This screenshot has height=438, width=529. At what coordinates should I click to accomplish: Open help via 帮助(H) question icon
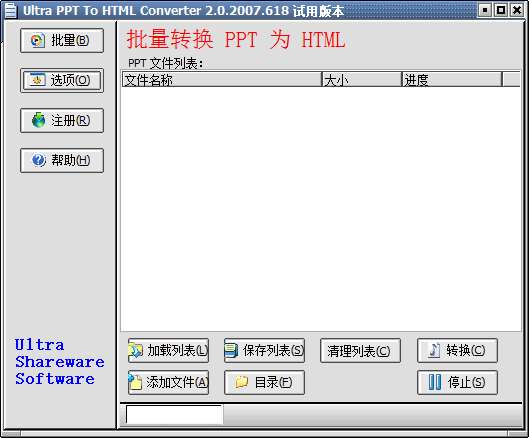[38, 160]
